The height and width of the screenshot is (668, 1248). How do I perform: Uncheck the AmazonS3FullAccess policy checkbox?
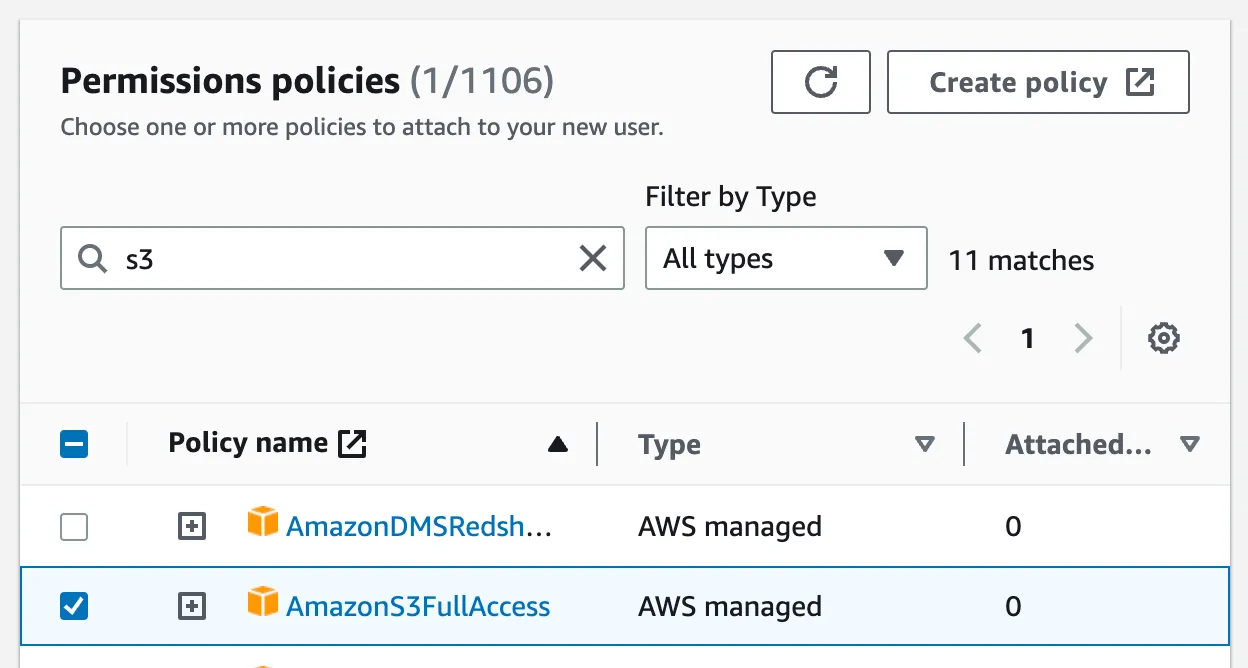point(74,606)
